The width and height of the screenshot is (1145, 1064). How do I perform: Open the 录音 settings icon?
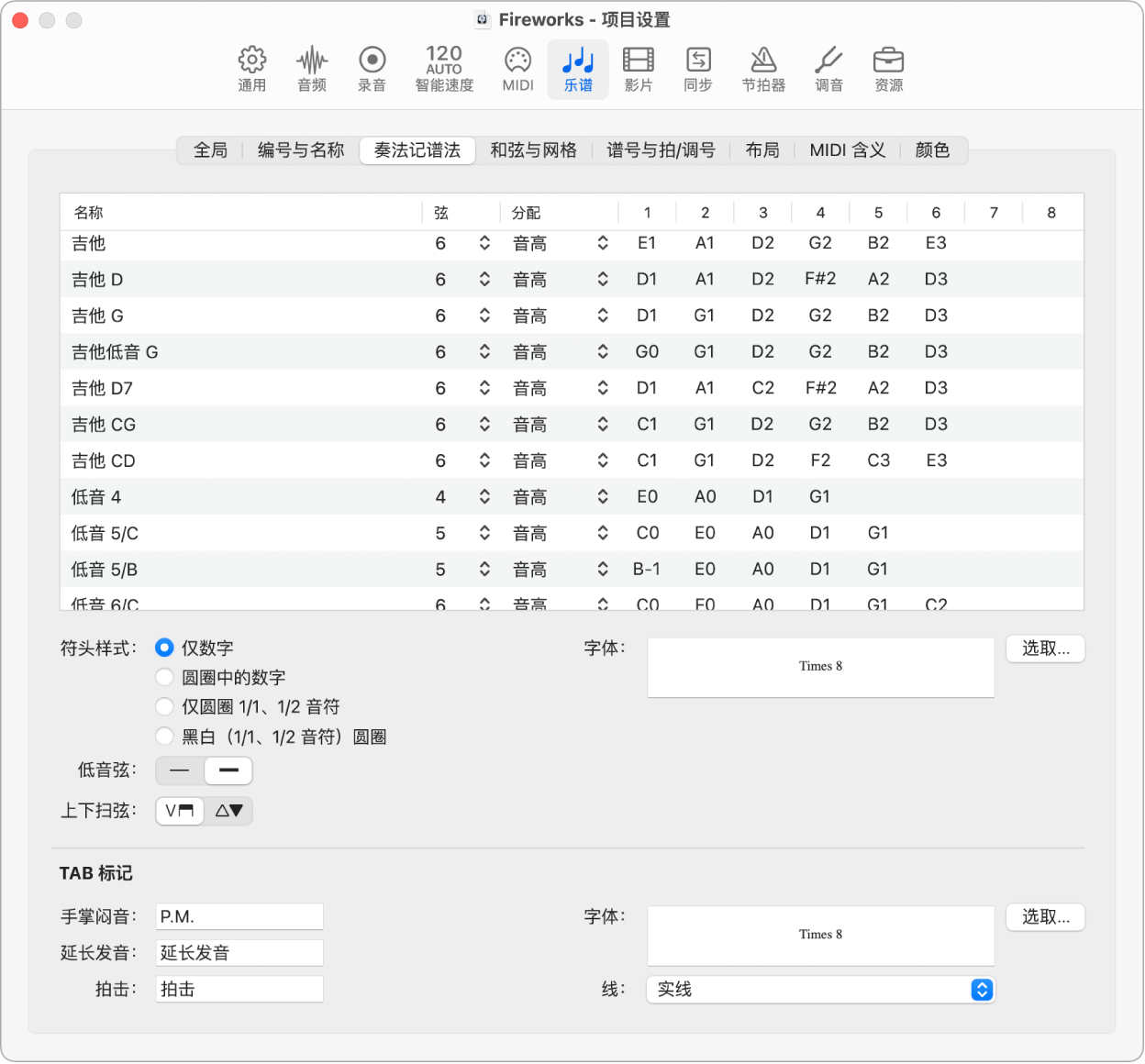[x=372, y=69]
